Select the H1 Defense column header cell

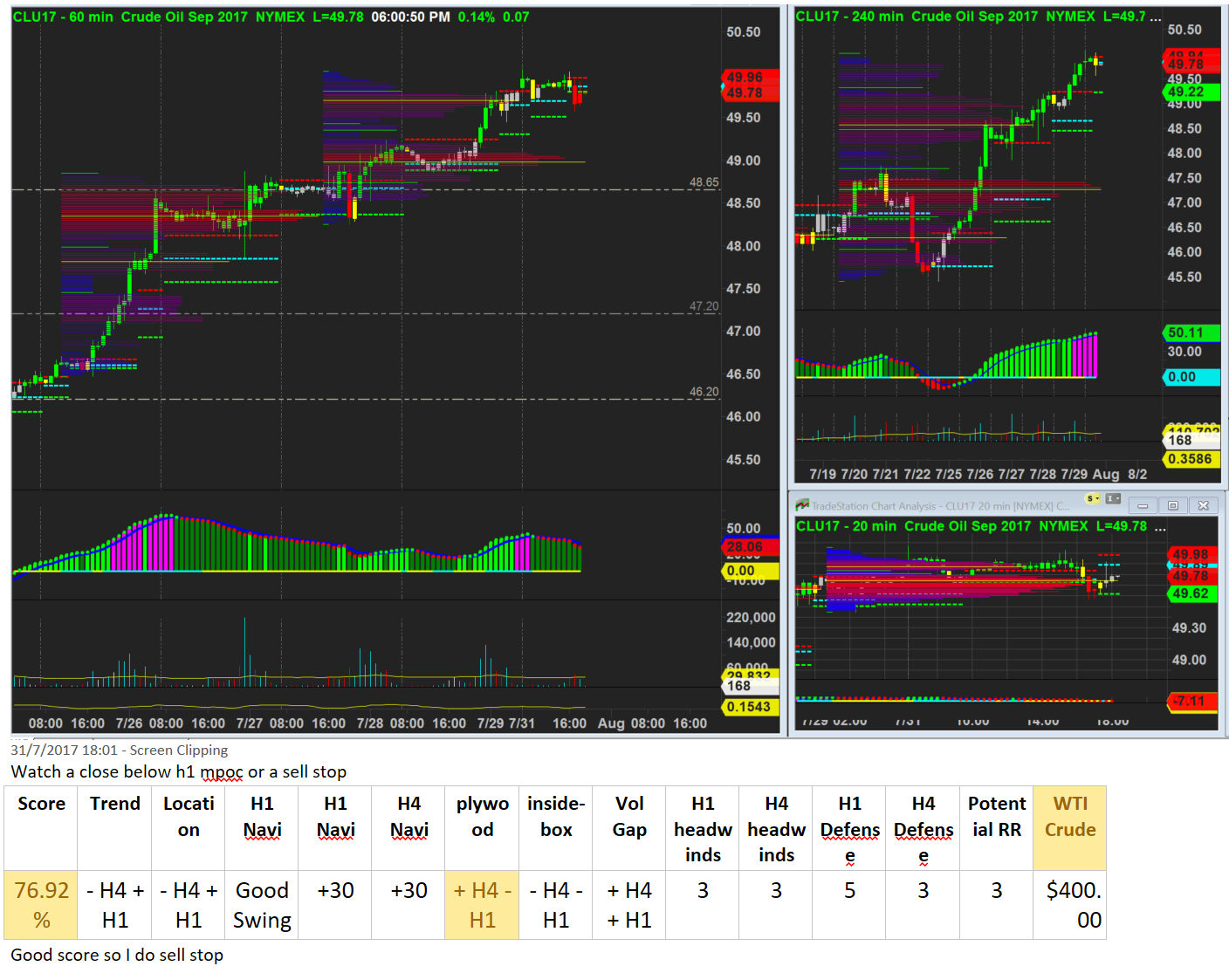(x=849, y=828)
